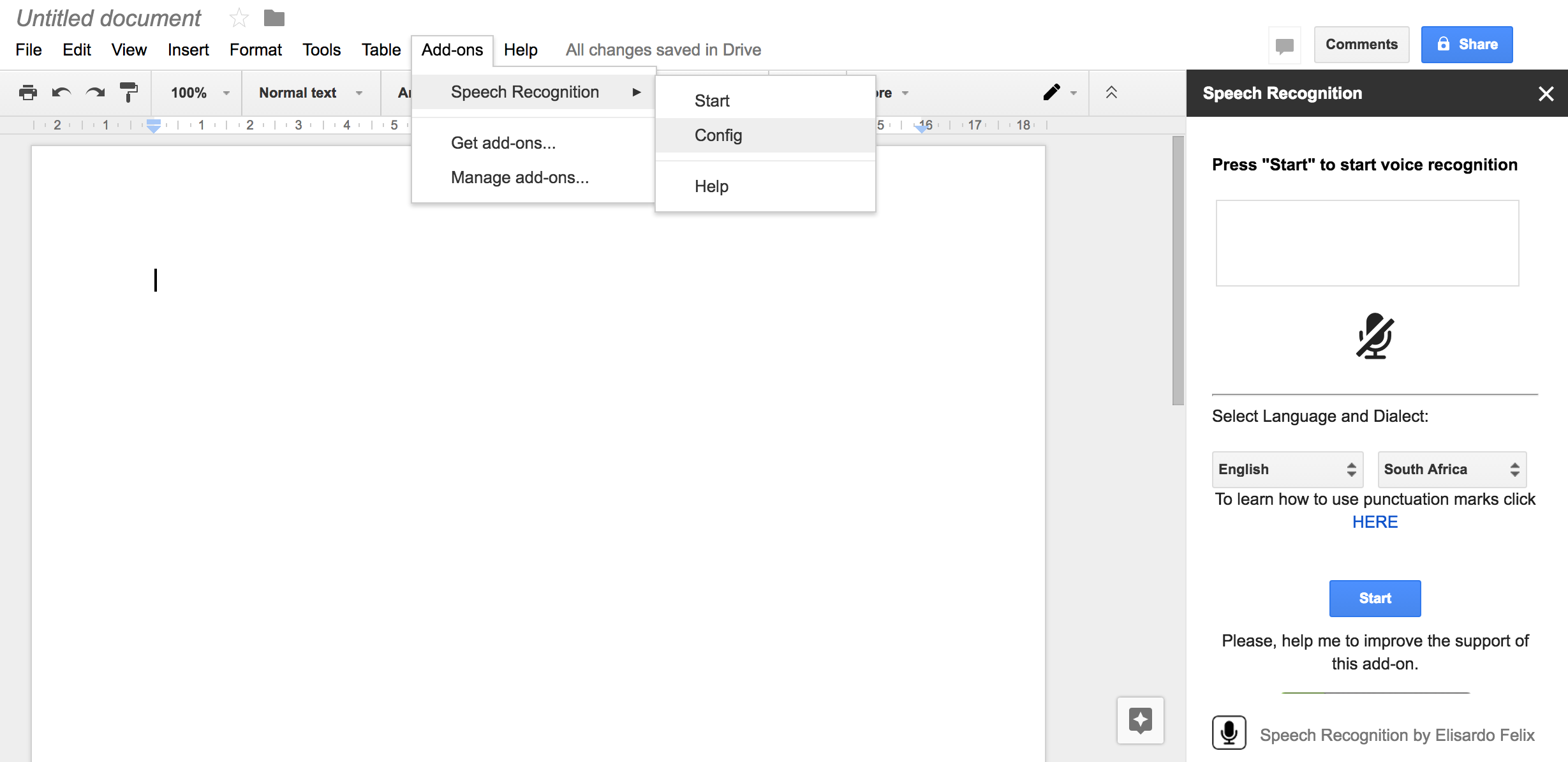Click the speech transcript text box

click(x=1367, y=243)
